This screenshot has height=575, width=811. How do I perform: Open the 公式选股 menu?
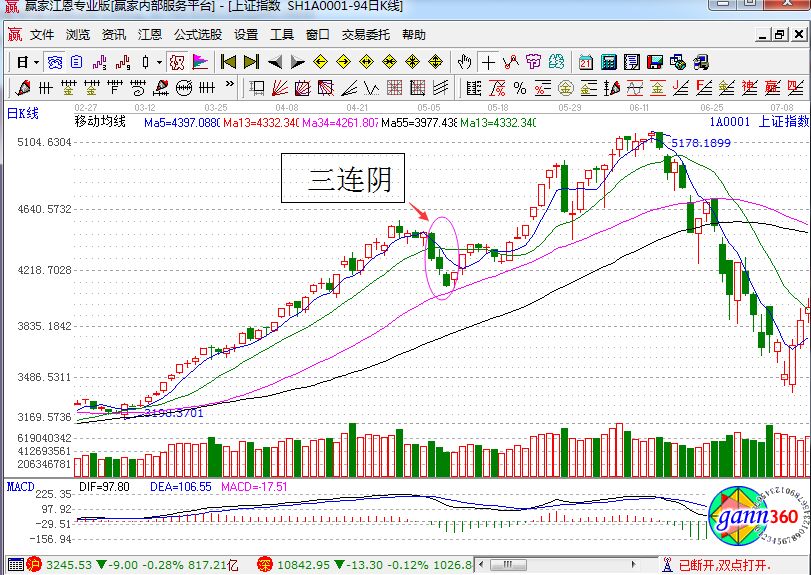coord(198,34)
